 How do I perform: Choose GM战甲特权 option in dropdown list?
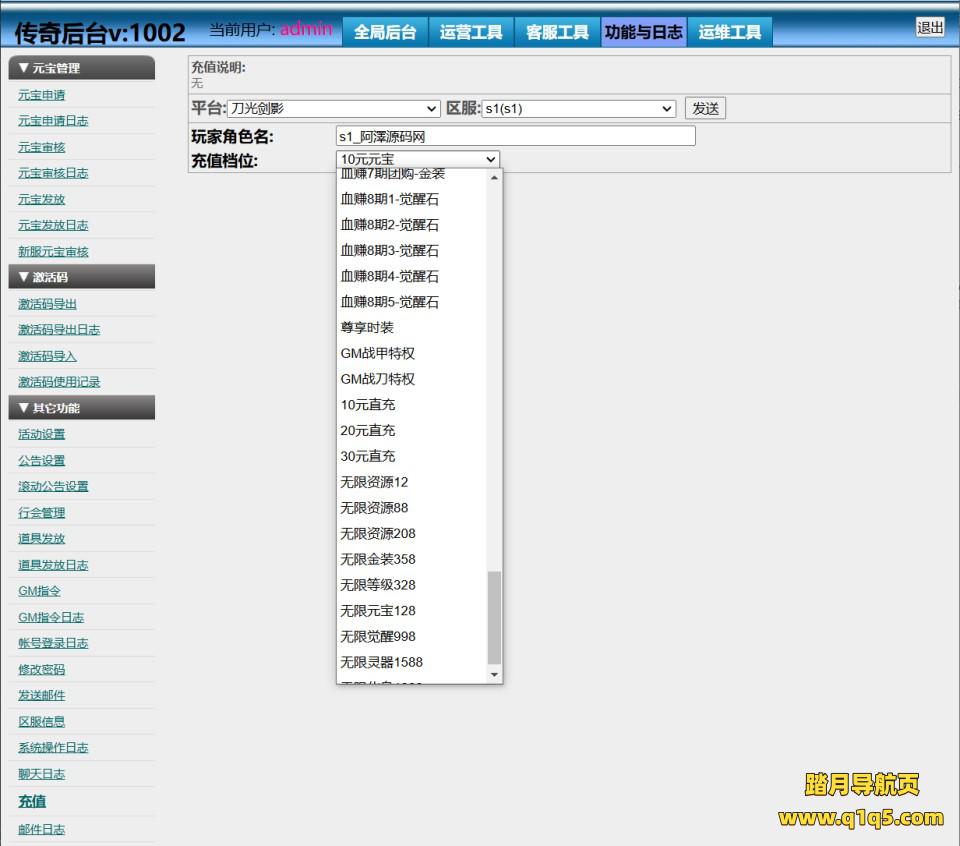point(378,353)
